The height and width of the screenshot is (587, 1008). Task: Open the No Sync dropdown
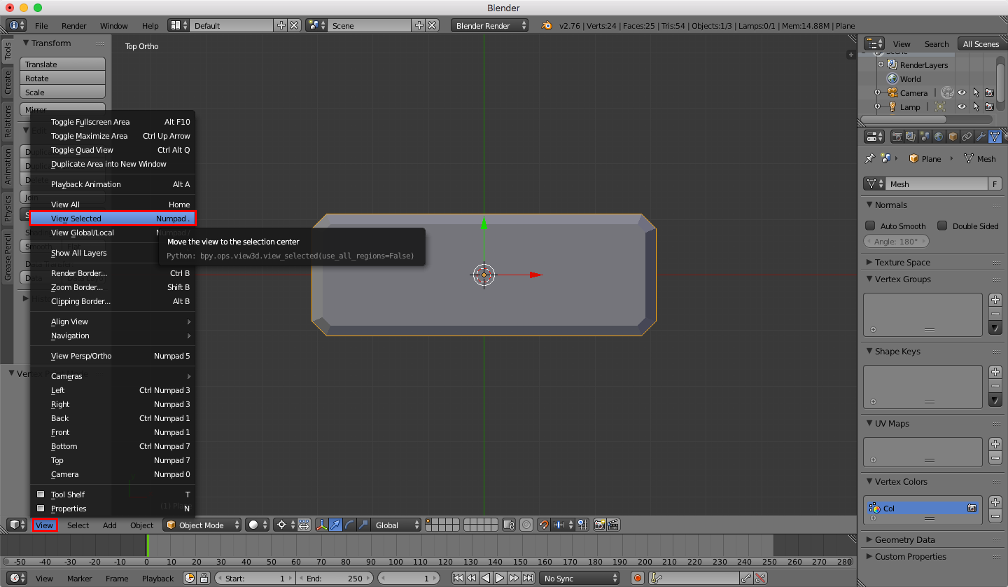pos(579,578)
